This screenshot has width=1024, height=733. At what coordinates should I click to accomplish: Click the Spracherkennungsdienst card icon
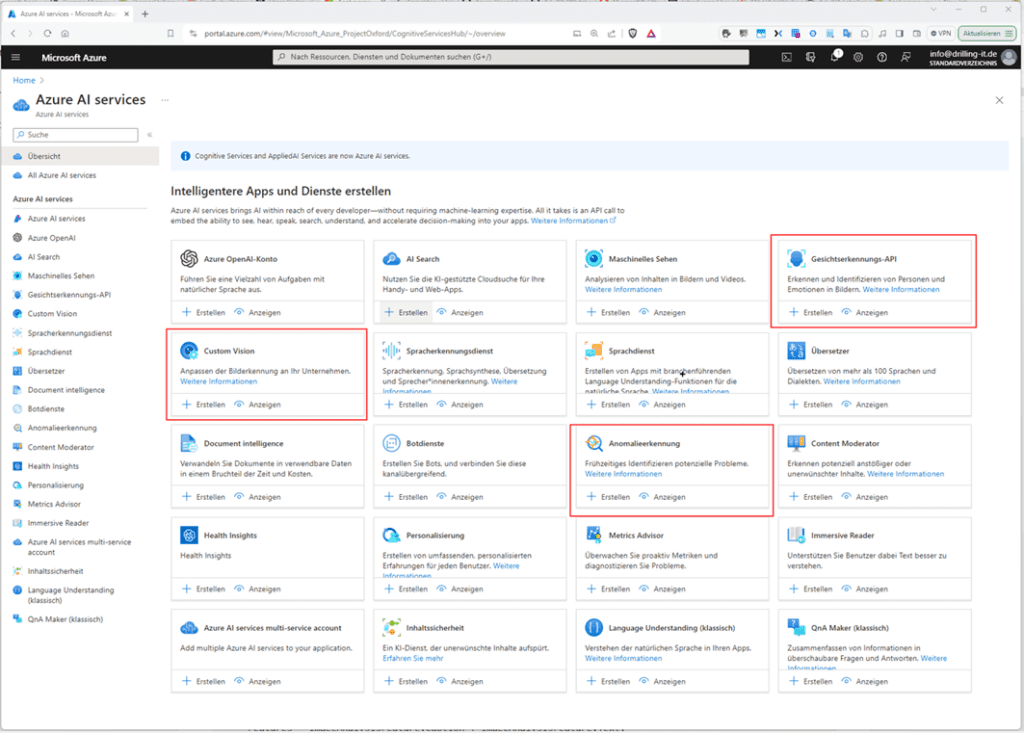tap(391, 351)
